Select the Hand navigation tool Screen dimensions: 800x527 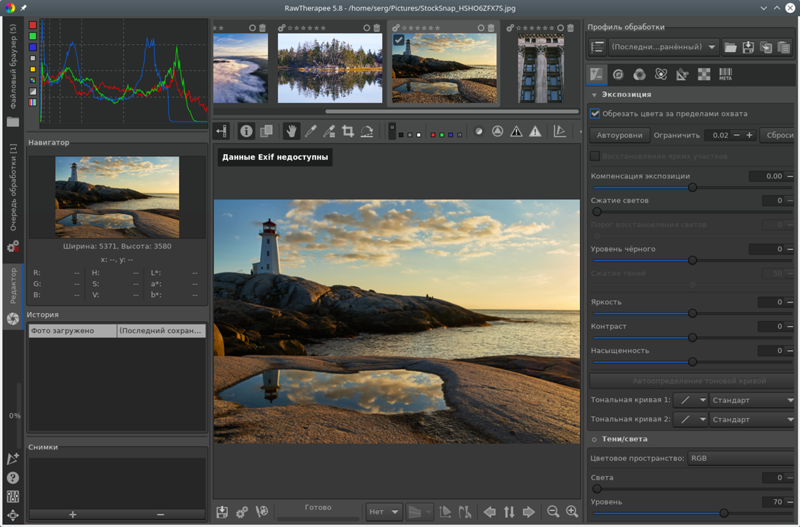click(x=291, y=132)
